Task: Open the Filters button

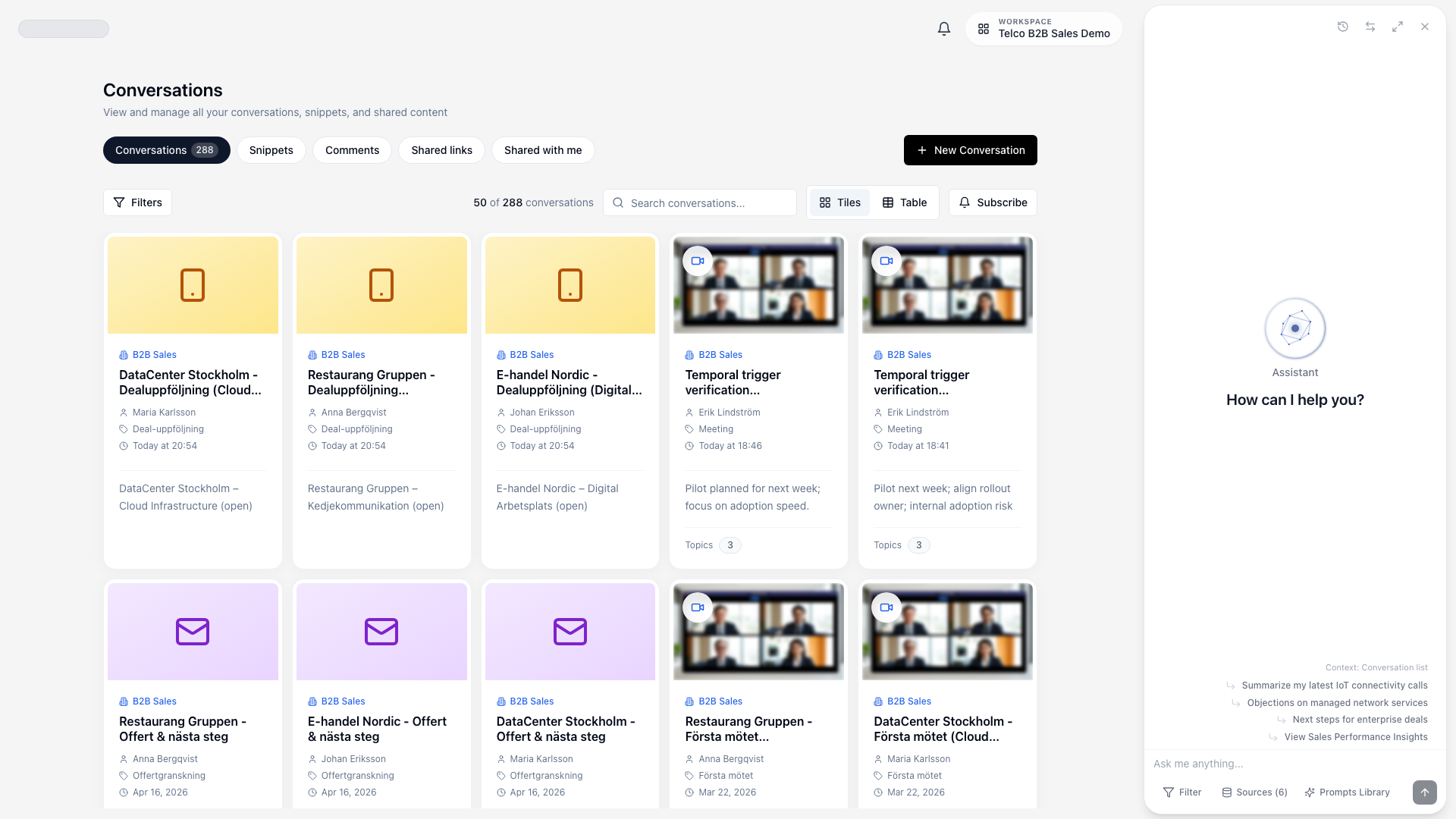Action: pos(137,202)
